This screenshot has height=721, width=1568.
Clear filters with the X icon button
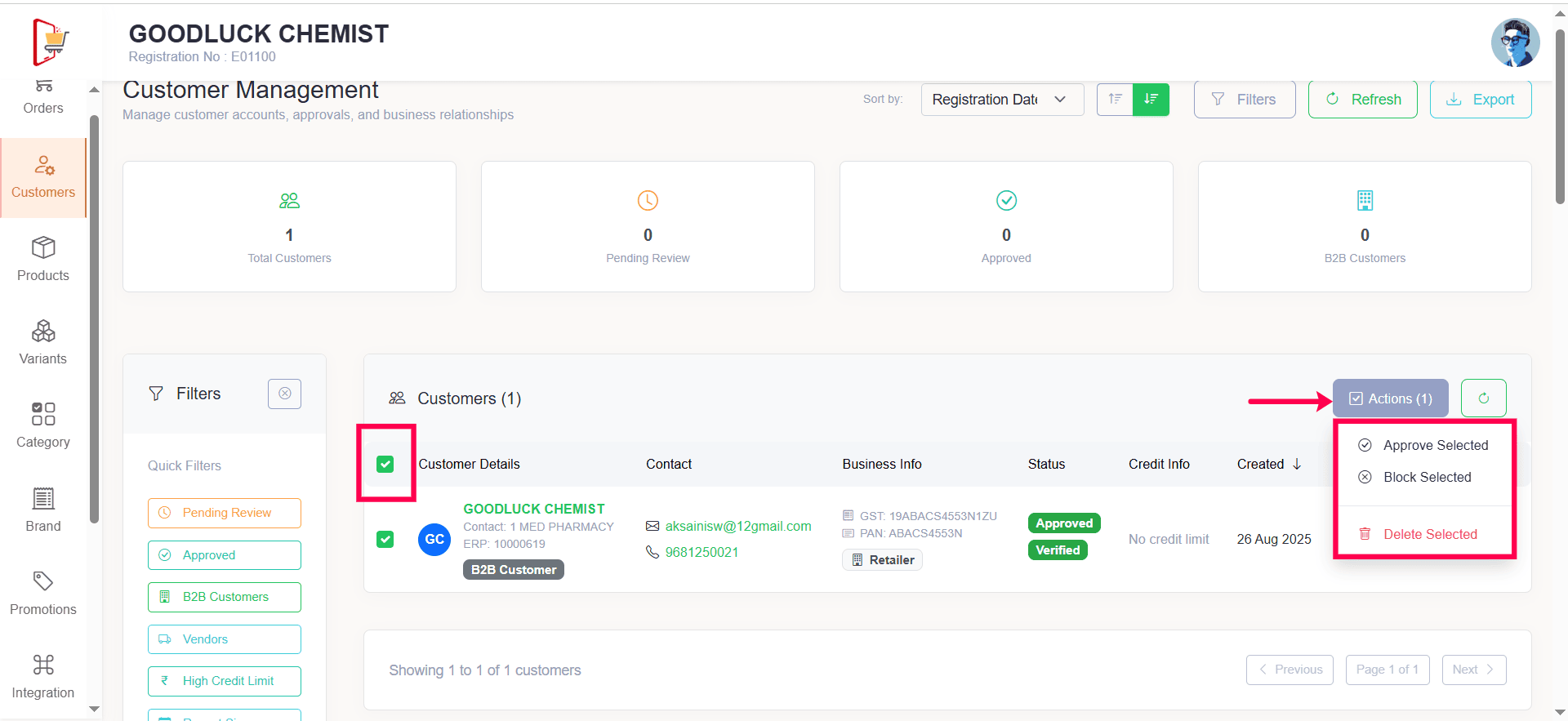point(284,394)
